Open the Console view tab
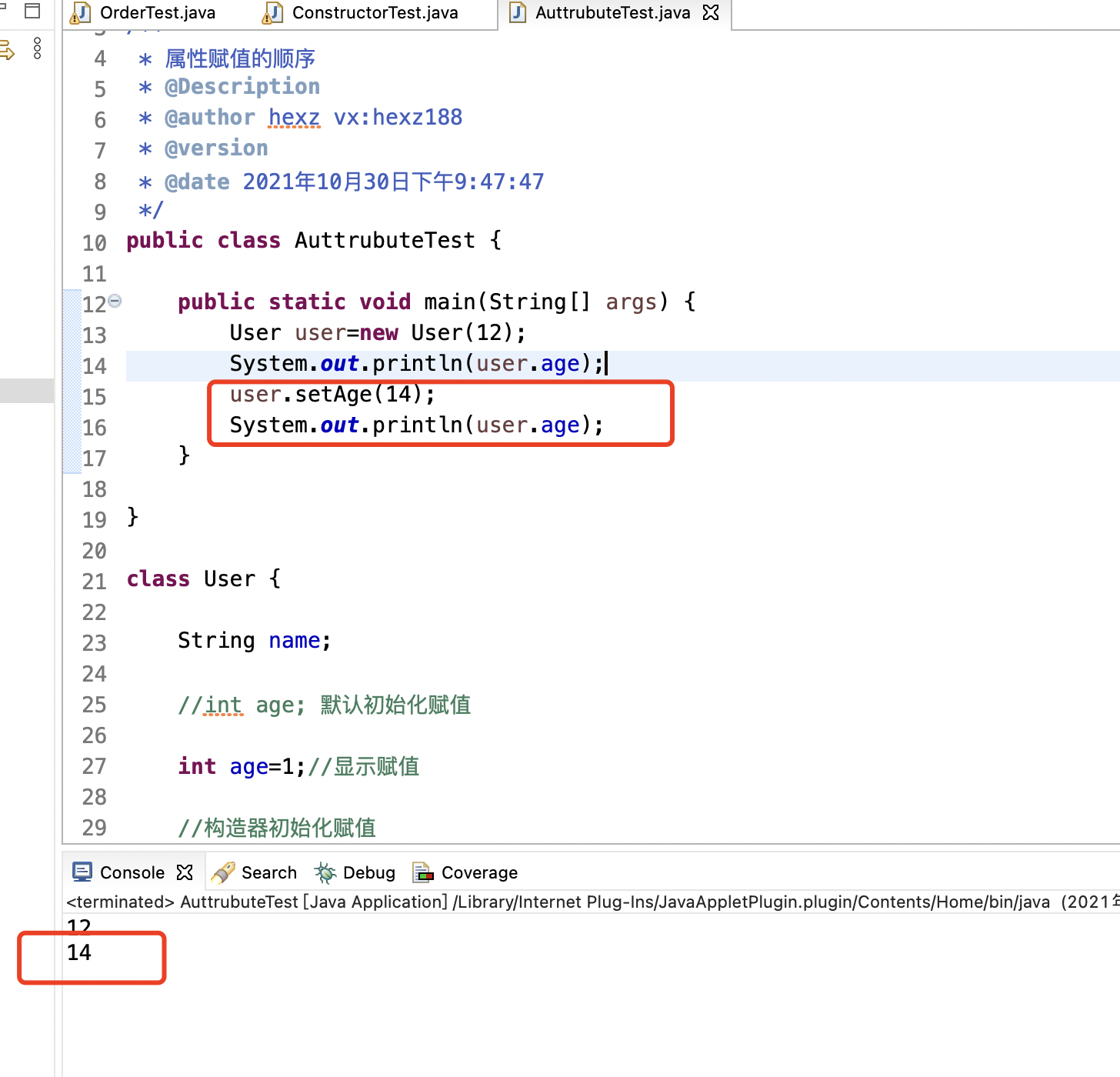The width and height of the screenshot is (1120, 1077). (x=132, y=872)
